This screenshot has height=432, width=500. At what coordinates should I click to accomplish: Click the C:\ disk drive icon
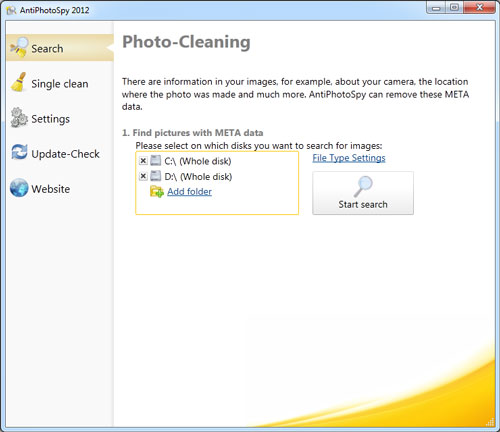coord(155,161)
